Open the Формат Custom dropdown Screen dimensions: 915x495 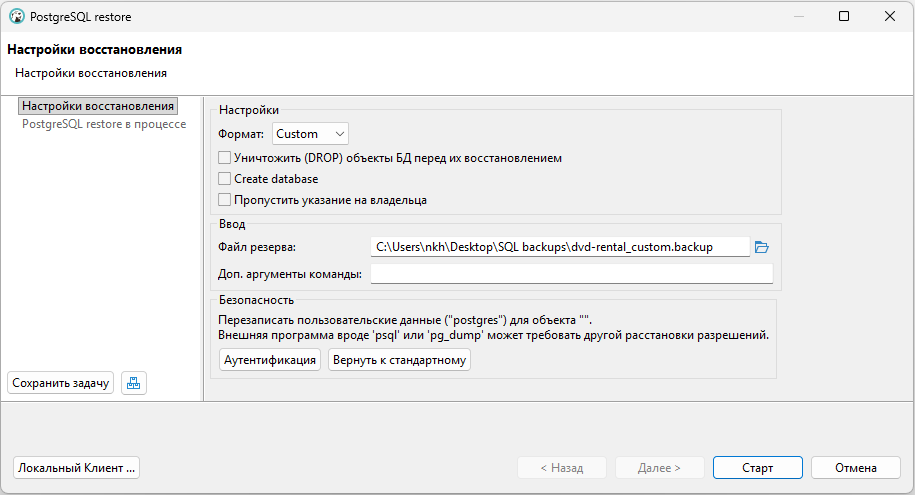[310, 134]
